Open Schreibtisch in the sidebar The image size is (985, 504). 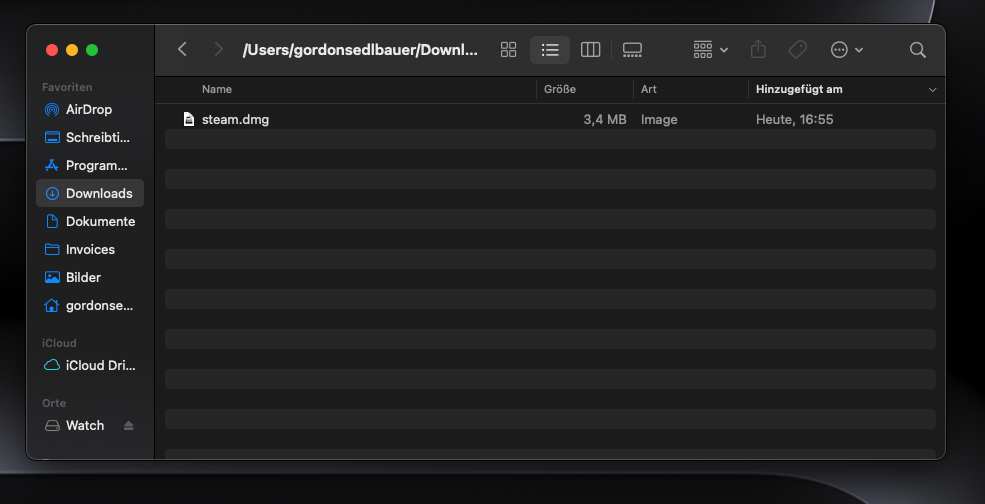point(90,138)
